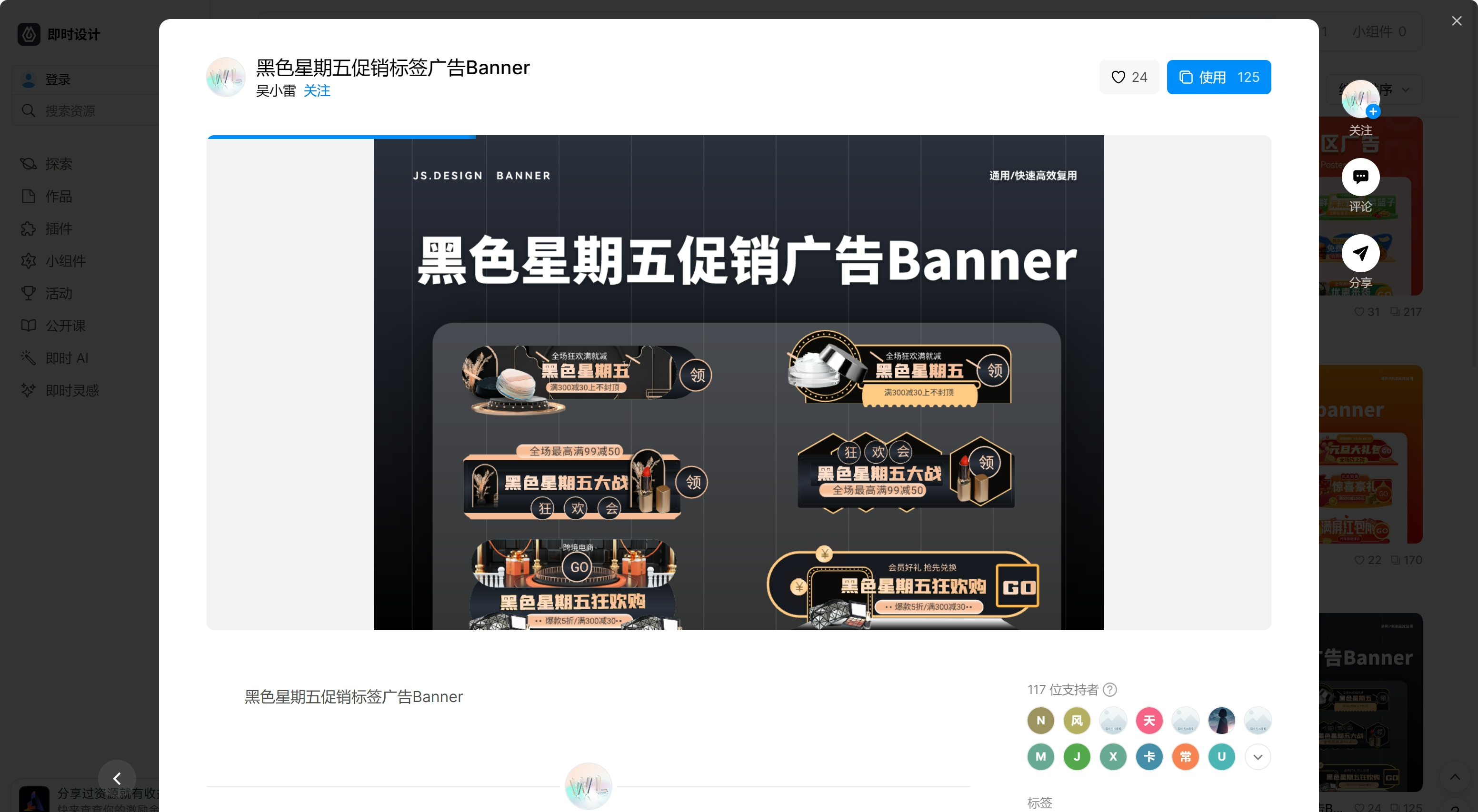Click the 插件 puzzle icon

[x=28, y=229]
